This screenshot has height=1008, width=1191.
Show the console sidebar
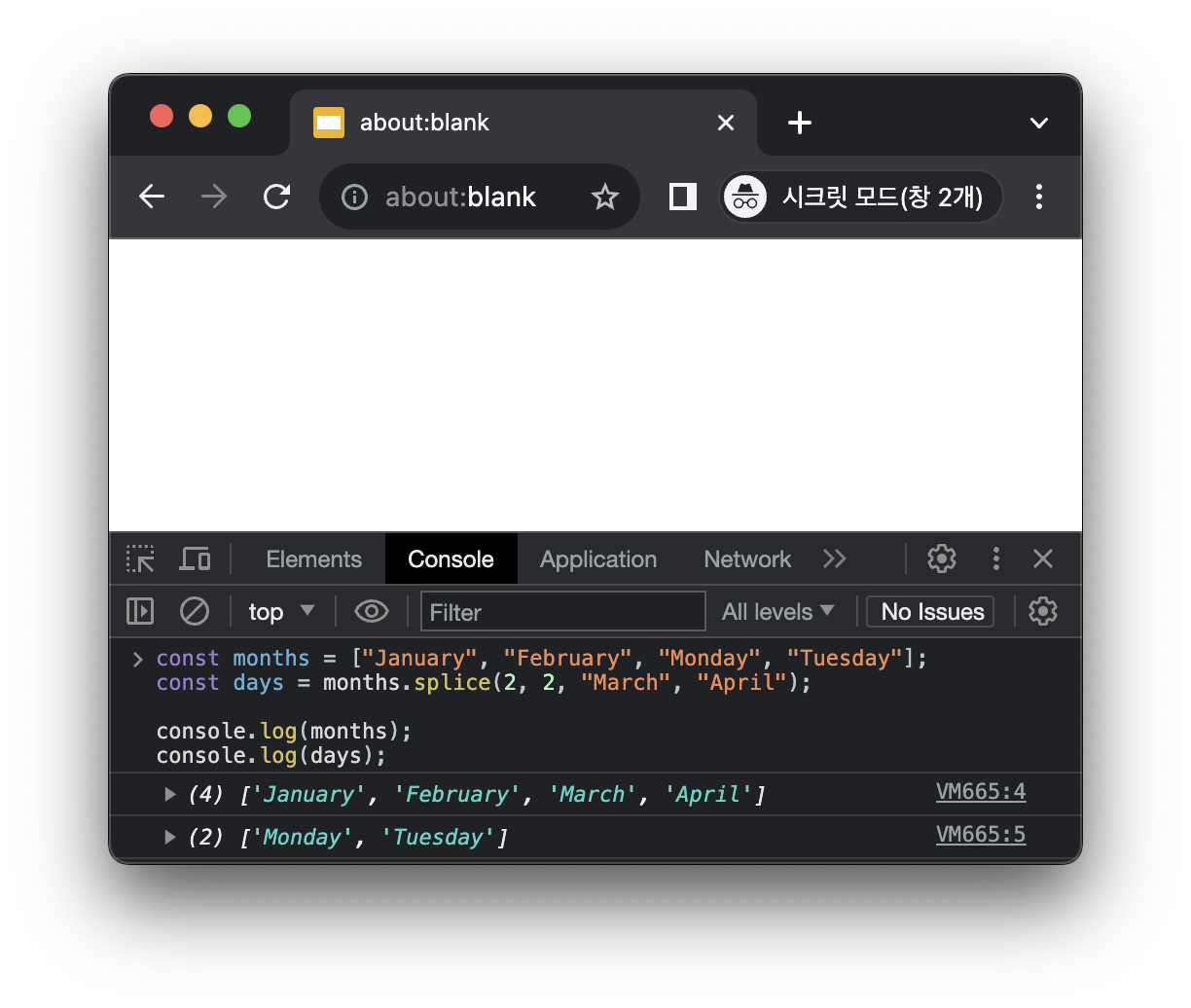pos(140,611)
